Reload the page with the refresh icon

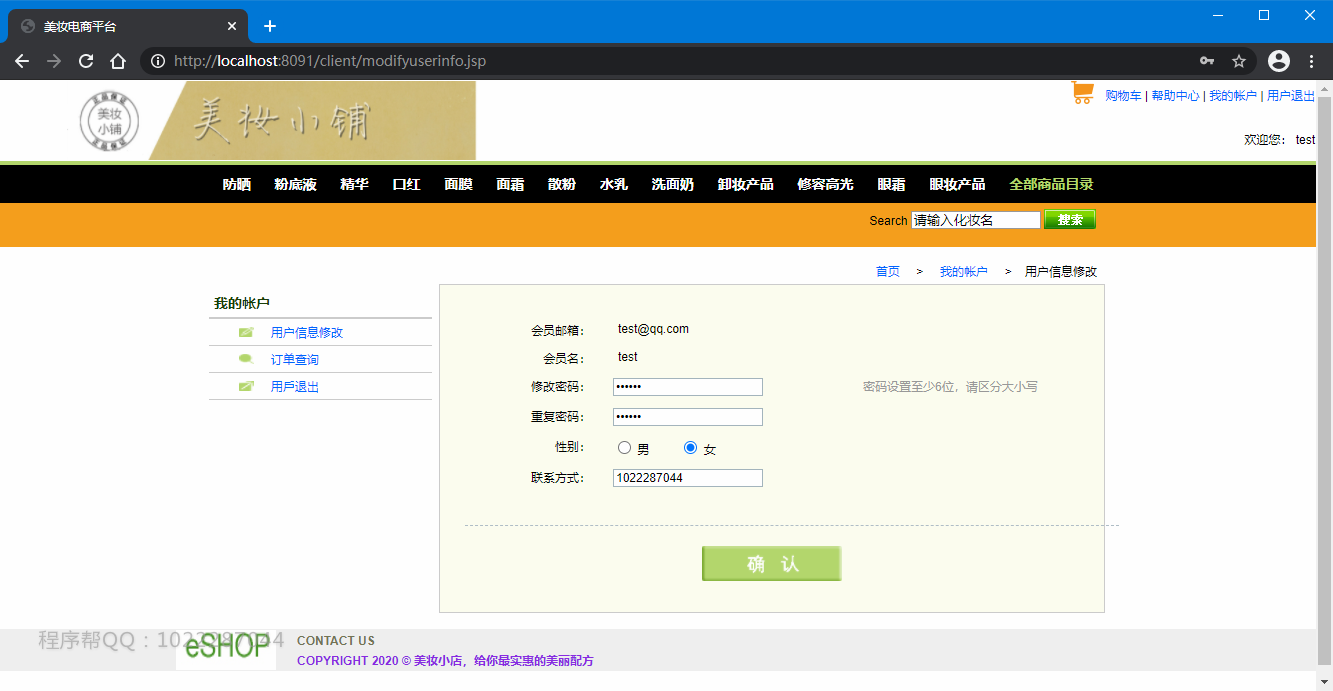pyautogui.click(x=85, y=60)
